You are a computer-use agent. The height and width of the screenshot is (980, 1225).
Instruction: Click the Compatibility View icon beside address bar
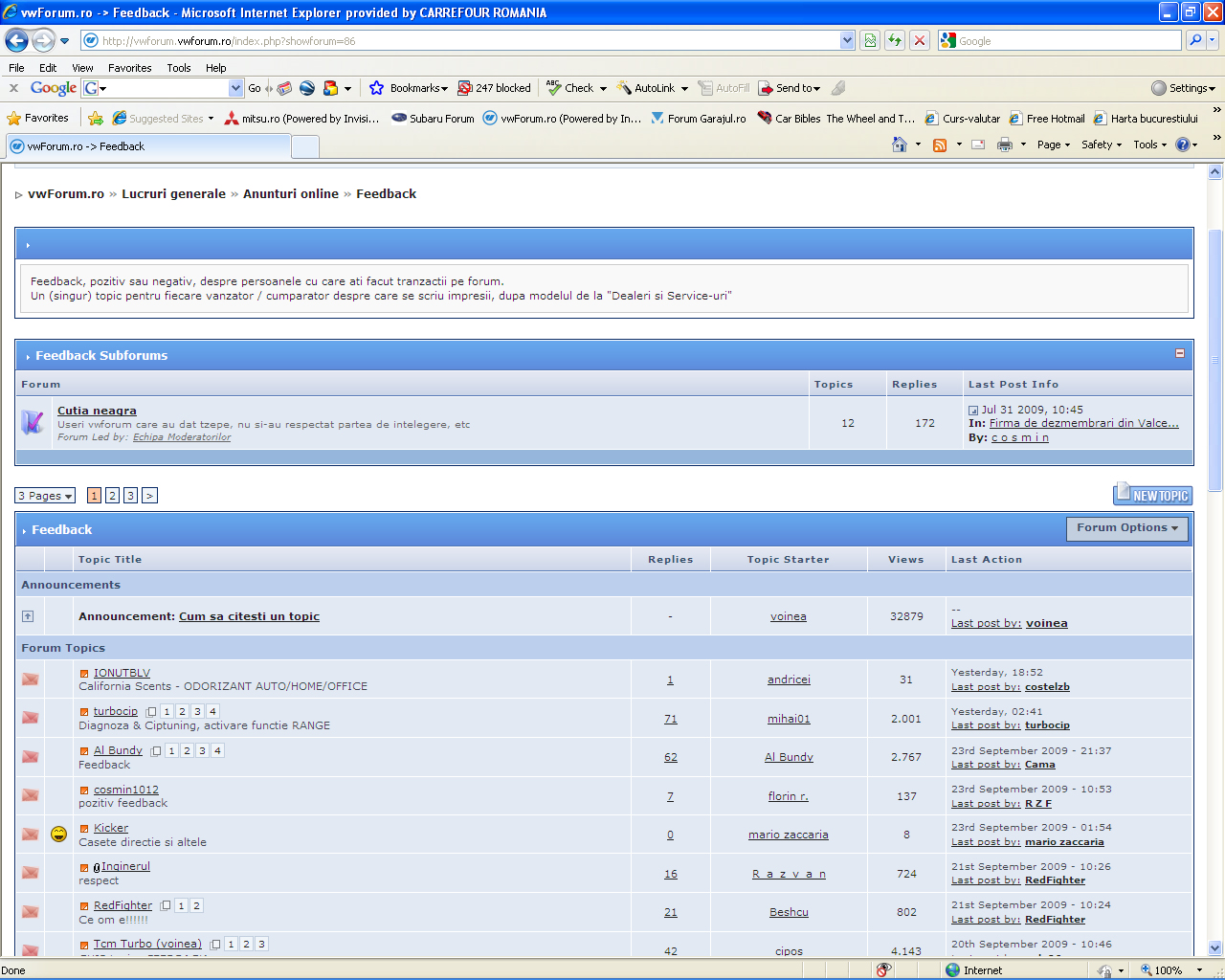coord(870,40)
